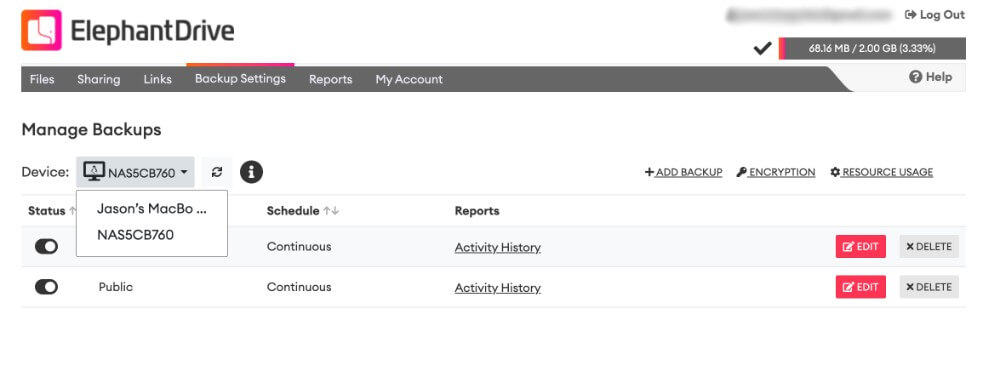Choose Jason's MacBo... from device list
1000x383 pixels.
click(152, 209)
